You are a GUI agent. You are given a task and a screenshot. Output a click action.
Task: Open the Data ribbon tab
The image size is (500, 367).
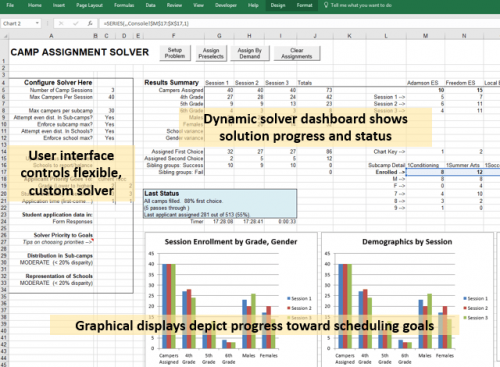tap(150, 5)
